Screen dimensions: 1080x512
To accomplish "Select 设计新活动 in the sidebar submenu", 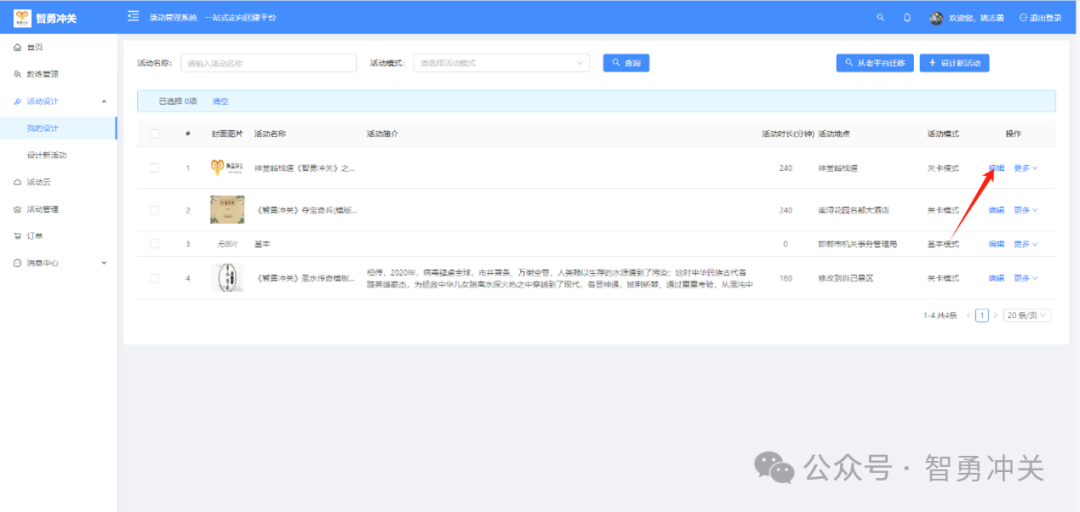I will 47,155.
